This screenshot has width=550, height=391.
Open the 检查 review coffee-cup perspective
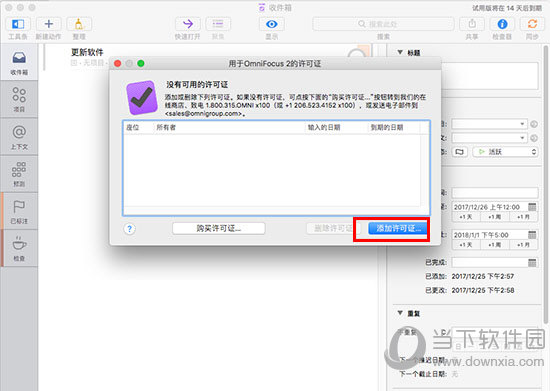[x=19, y=248]
